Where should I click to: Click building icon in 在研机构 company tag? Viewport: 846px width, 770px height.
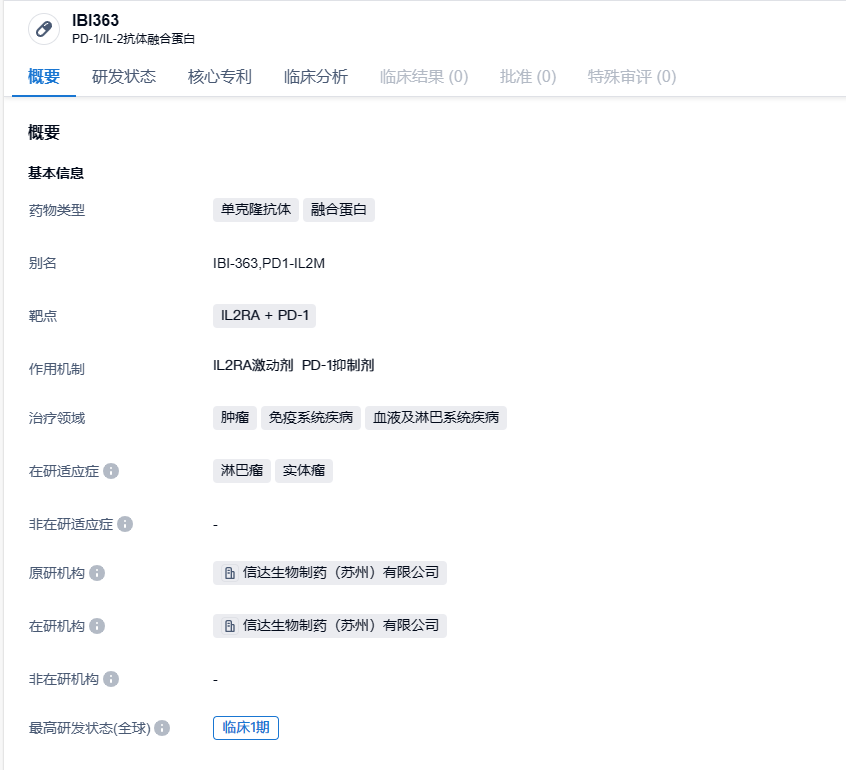pos(230,626)
